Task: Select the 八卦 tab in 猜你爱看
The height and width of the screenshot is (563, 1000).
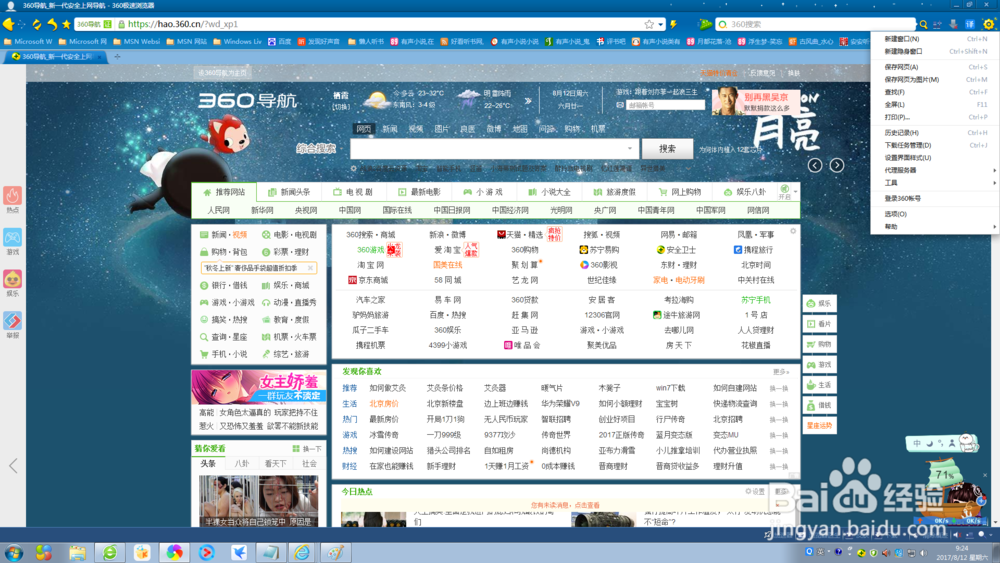Action: point(242,464)
